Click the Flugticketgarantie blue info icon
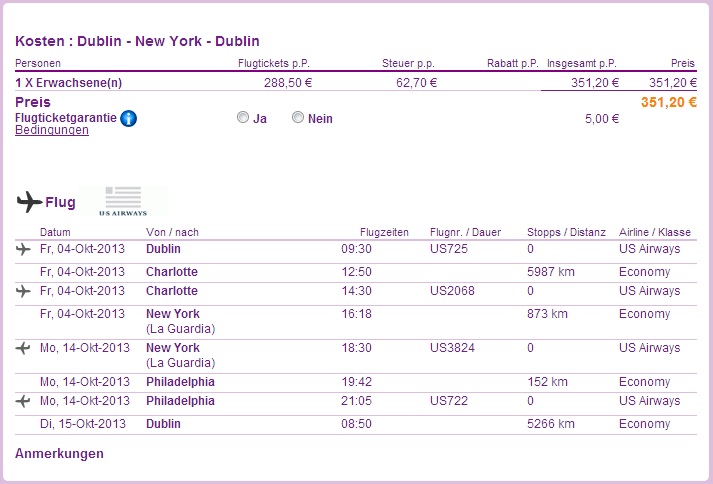The width and height of the screenshot is (713, 484). 129,119
